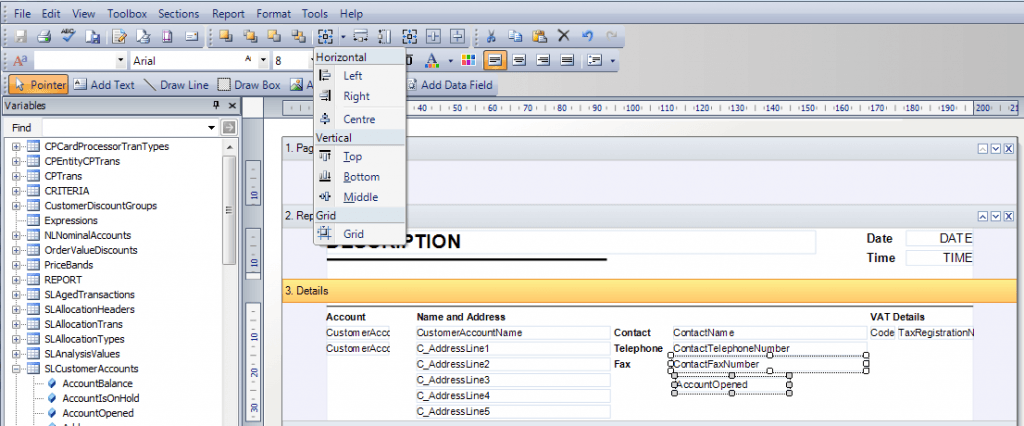Screen dimensions: 1024x426
Task: Select the CustomerAccountName field
Action: tap(513, 333)
